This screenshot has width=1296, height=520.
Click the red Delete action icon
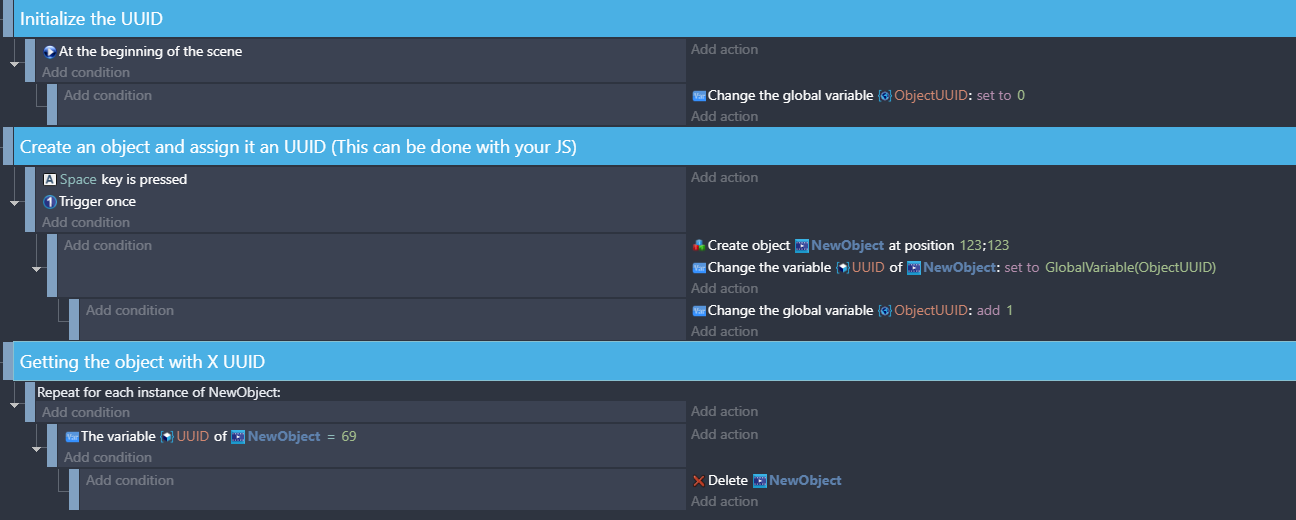click(x=698, y=480)
